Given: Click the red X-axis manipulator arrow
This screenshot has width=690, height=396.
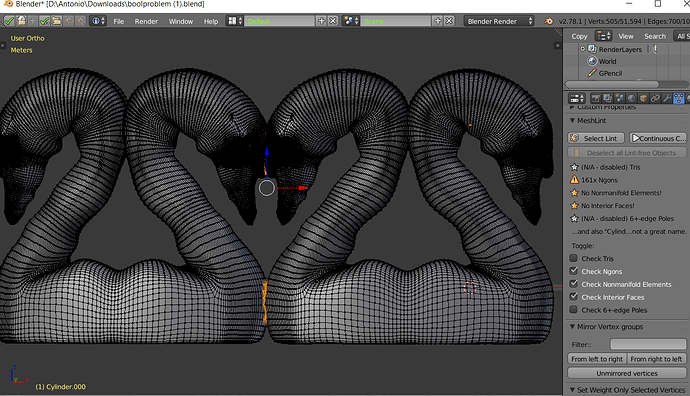Looking at the screenshot, I should point(303,188).
